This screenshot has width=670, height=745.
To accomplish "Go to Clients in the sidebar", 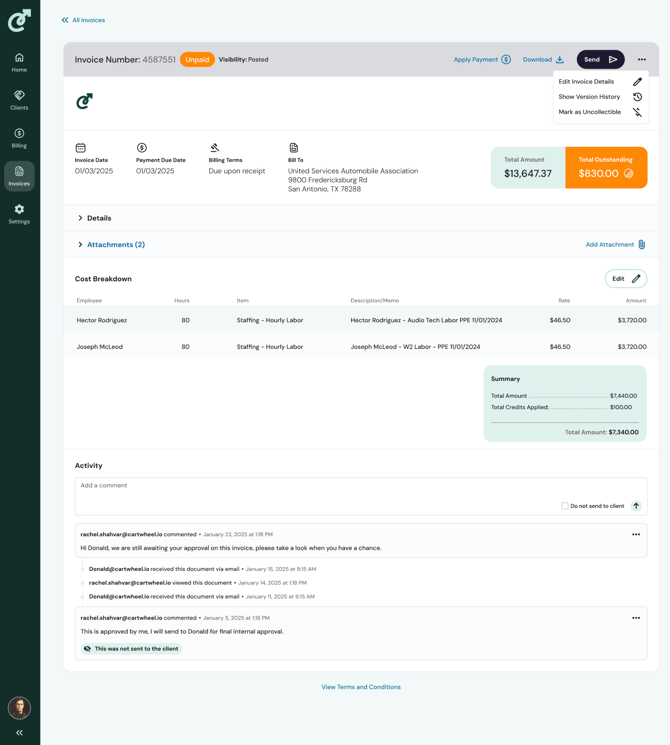I will pos(19,100).
